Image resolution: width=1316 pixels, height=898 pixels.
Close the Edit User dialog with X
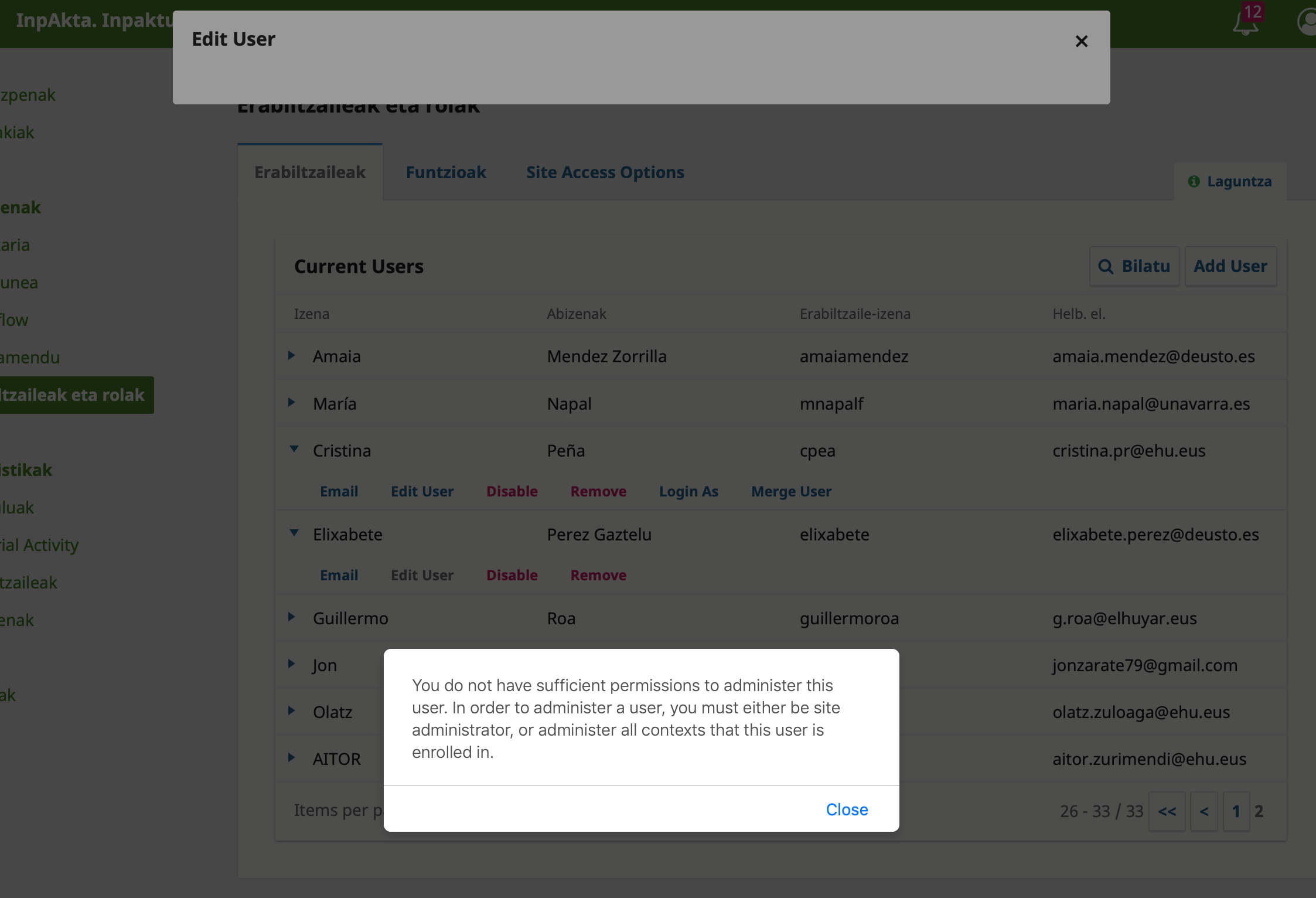click(1082, 41)
